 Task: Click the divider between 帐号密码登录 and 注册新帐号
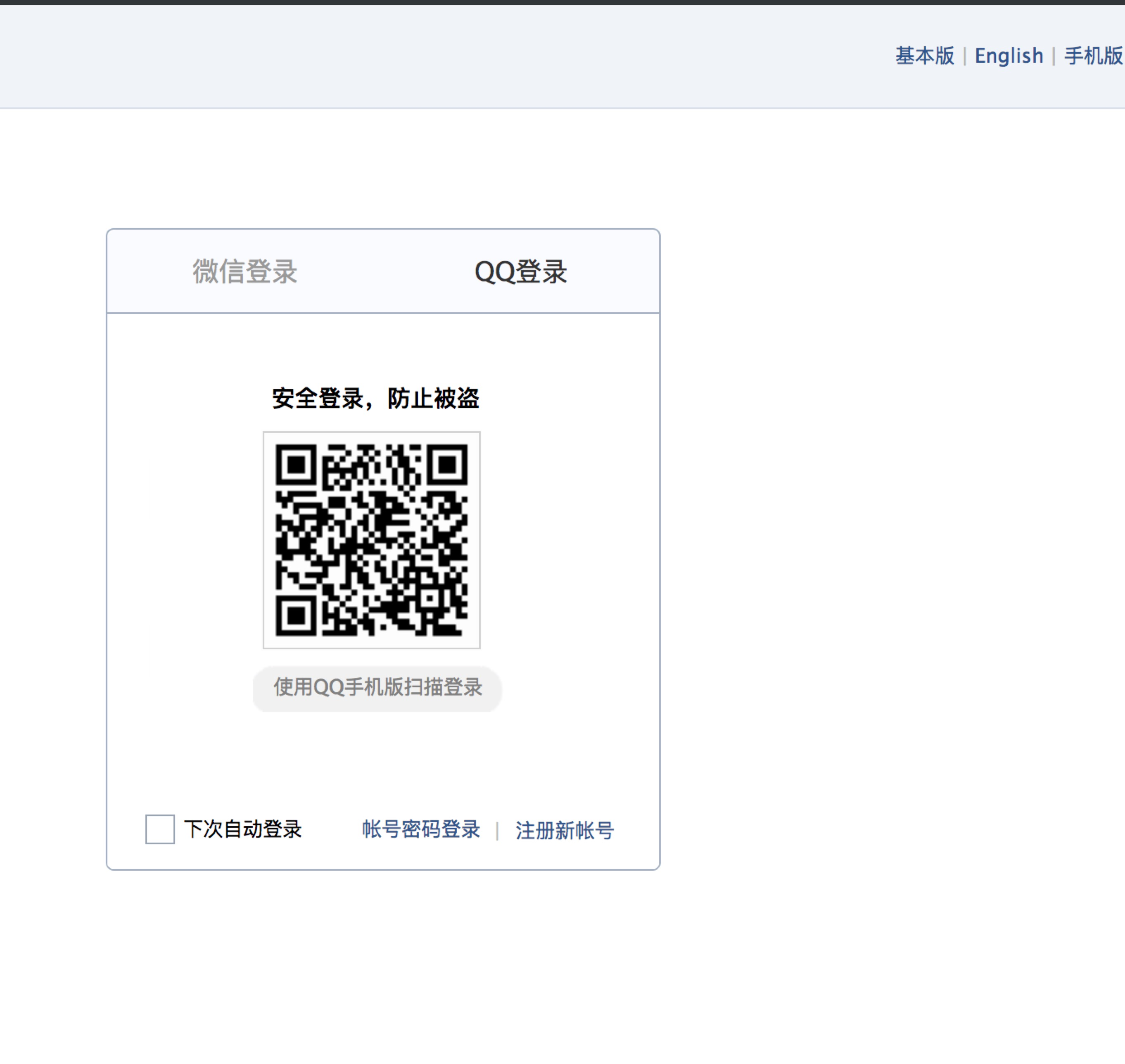coord(497,831)
